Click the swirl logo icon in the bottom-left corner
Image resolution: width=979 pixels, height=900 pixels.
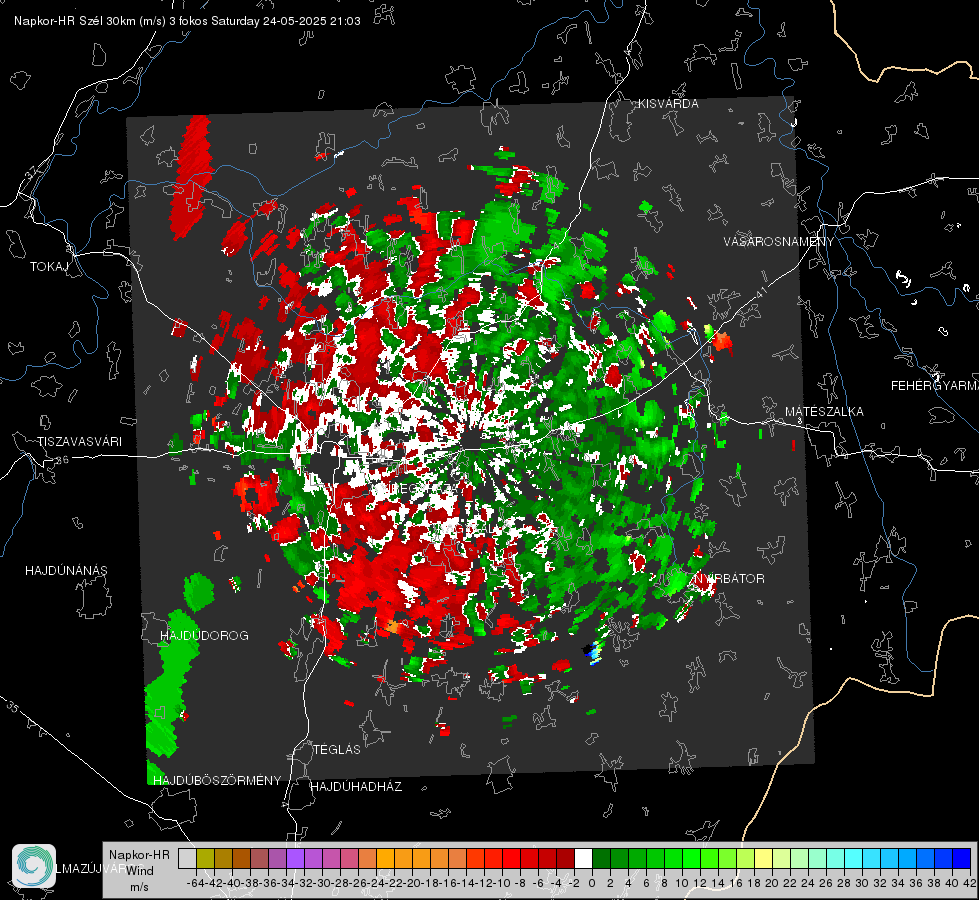click(x=34, y=866)
